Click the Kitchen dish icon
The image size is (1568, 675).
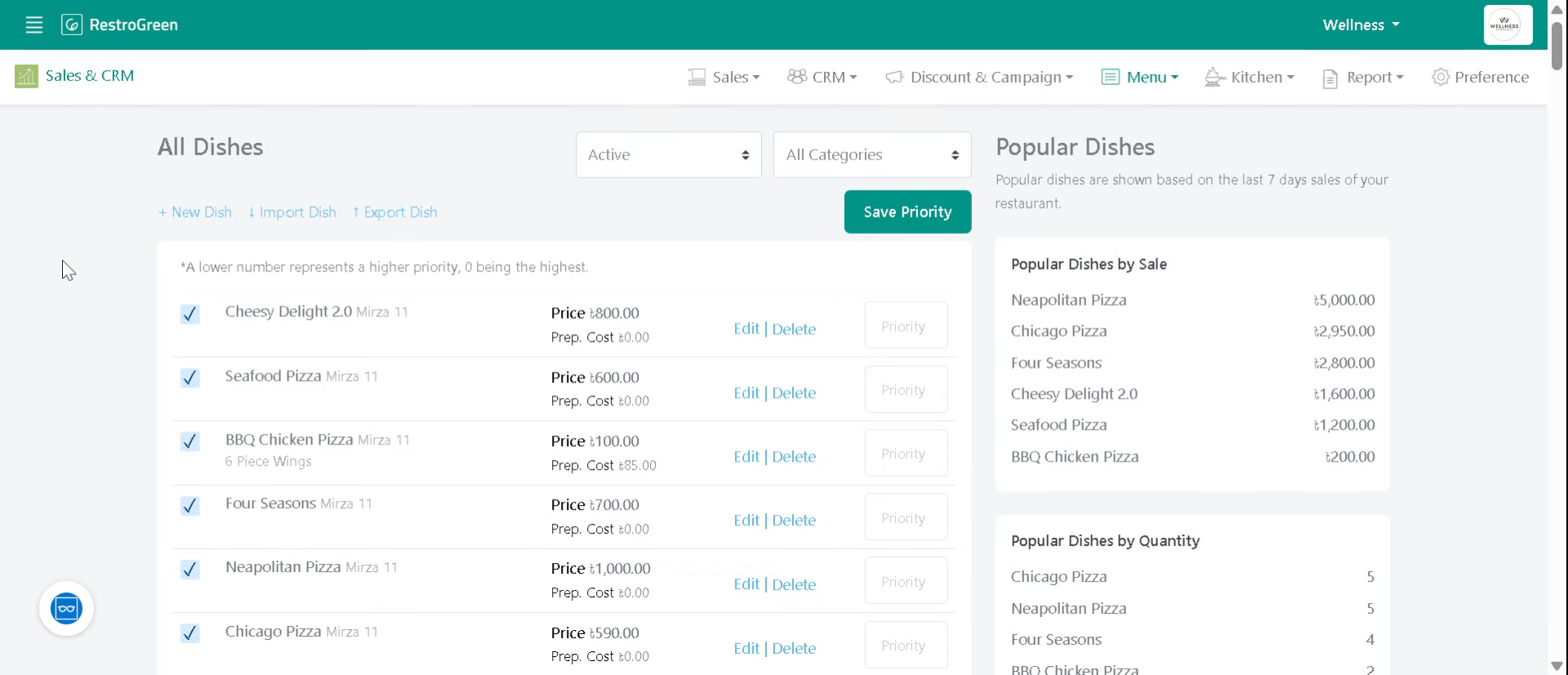1214,77
